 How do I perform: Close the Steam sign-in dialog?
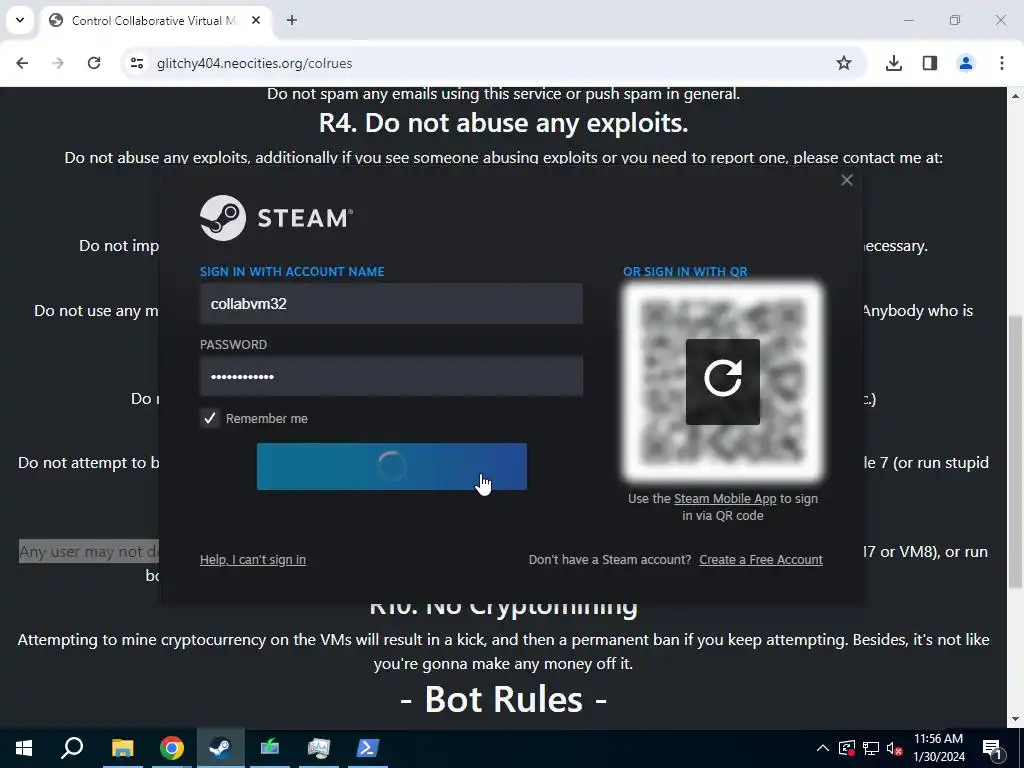[846, 180]
